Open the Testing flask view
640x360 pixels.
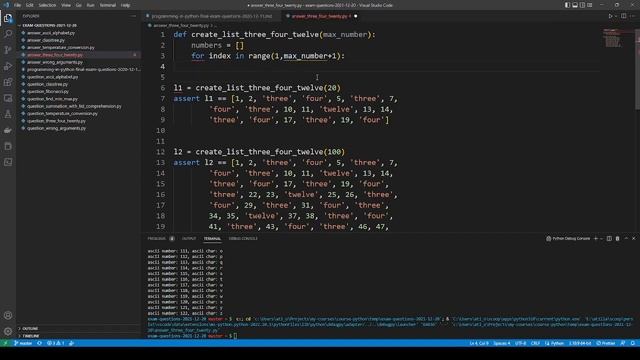pyautogui.click(x=8, y=114)
